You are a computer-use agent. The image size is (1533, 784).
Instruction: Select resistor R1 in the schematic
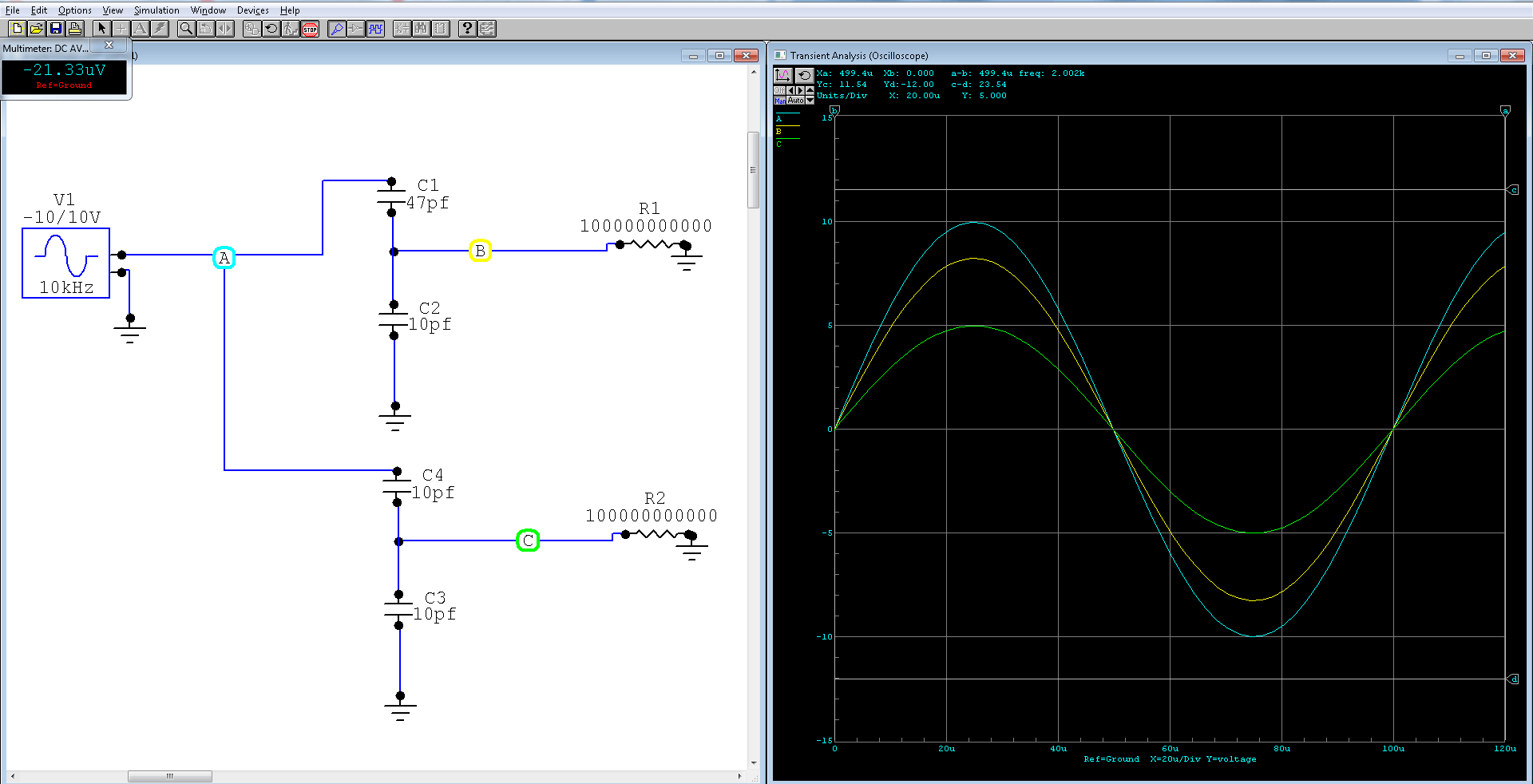(652, 244)
